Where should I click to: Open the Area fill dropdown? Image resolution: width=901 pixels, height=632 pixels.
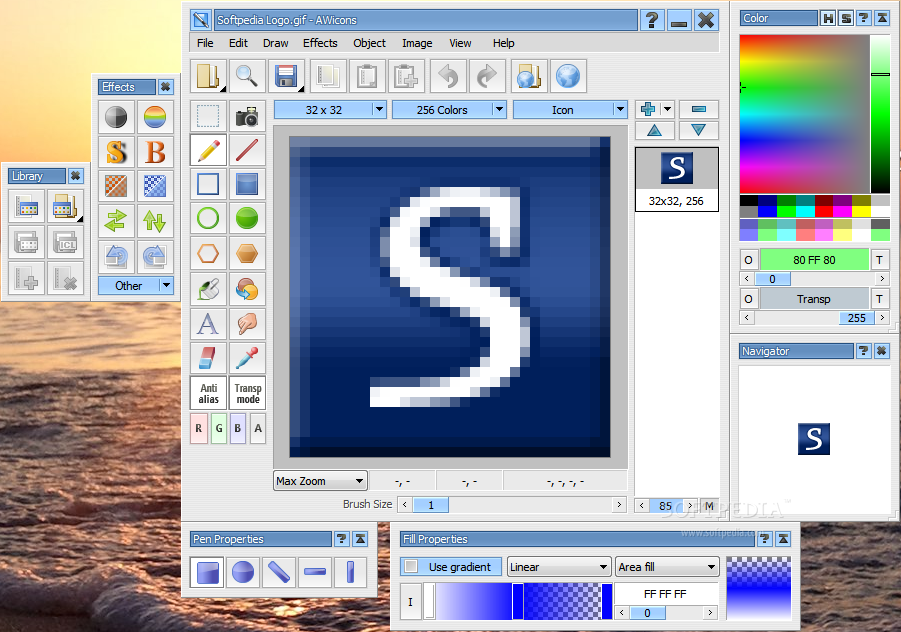click(667, 567)
